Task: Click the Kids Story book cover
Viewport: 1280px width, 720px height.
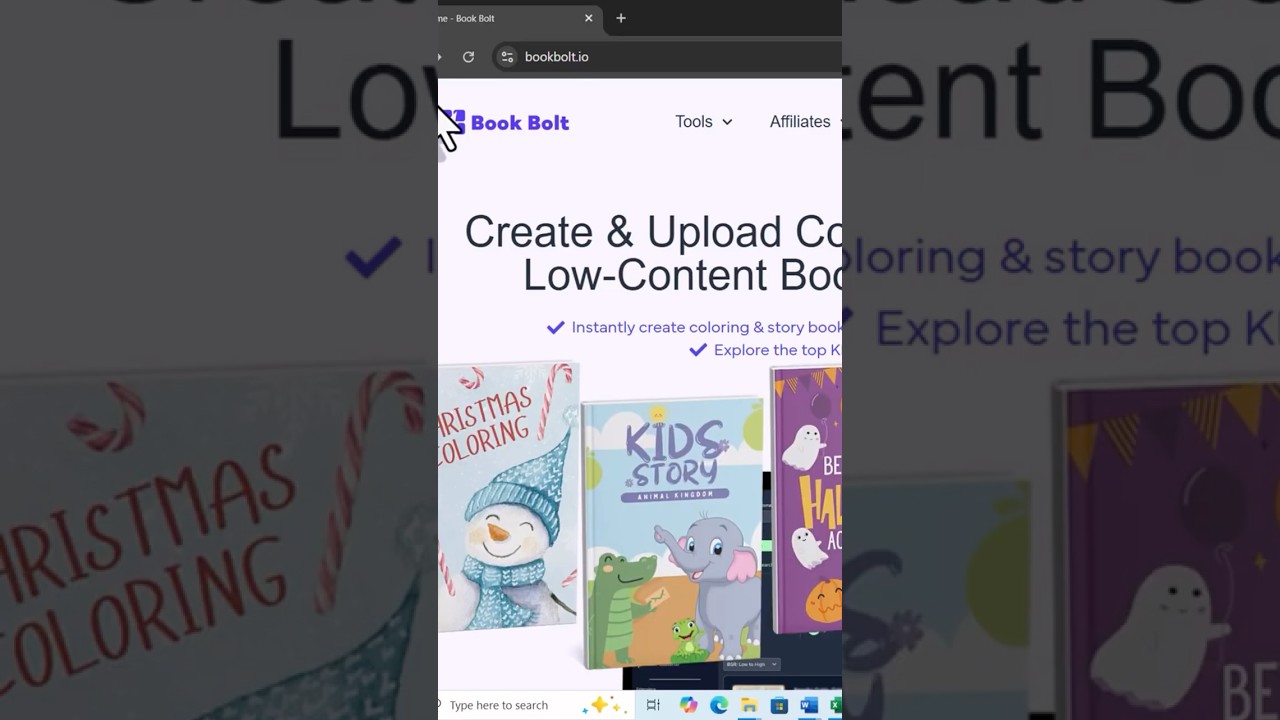Action: pyautogui.click(x=674, y=532)
